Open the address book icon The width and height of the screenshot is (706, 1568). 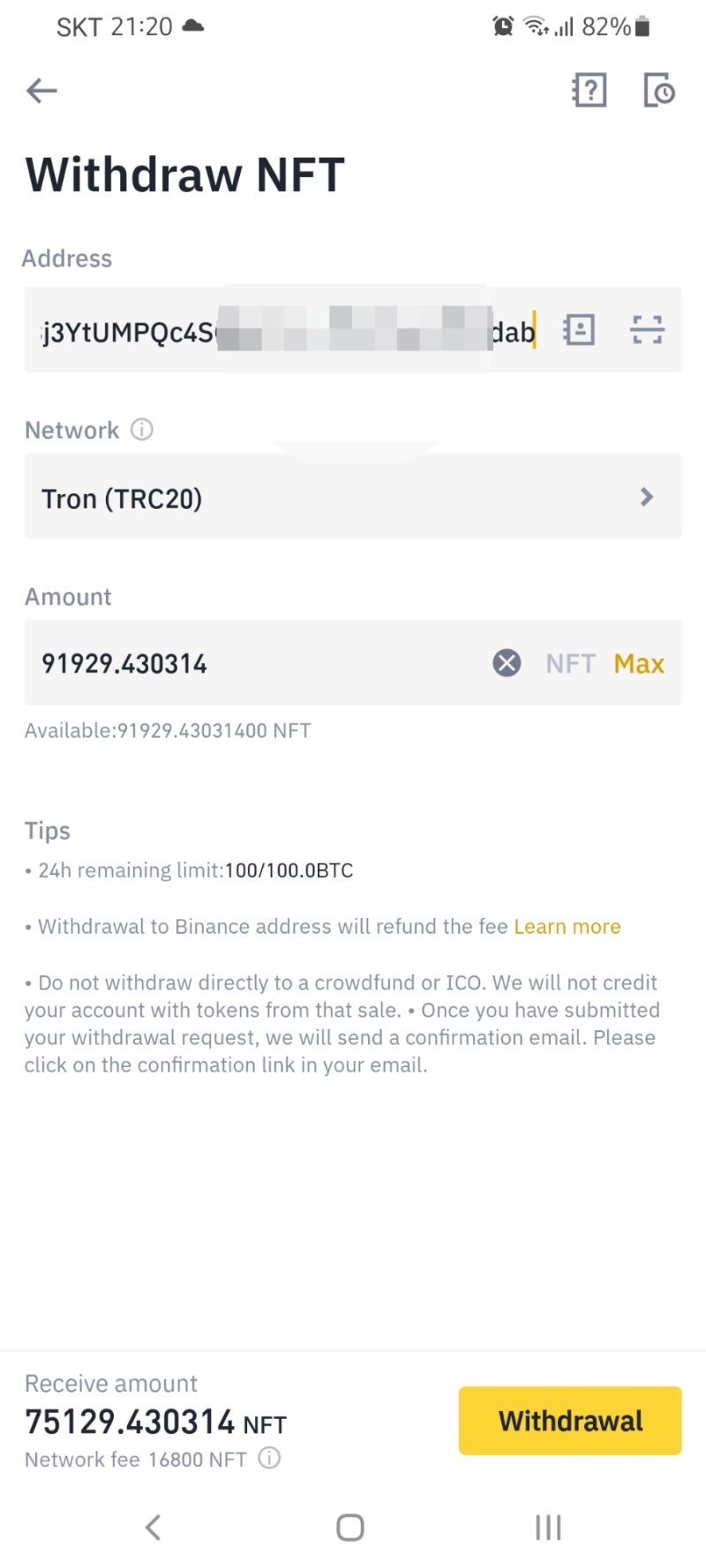point(578,329)
